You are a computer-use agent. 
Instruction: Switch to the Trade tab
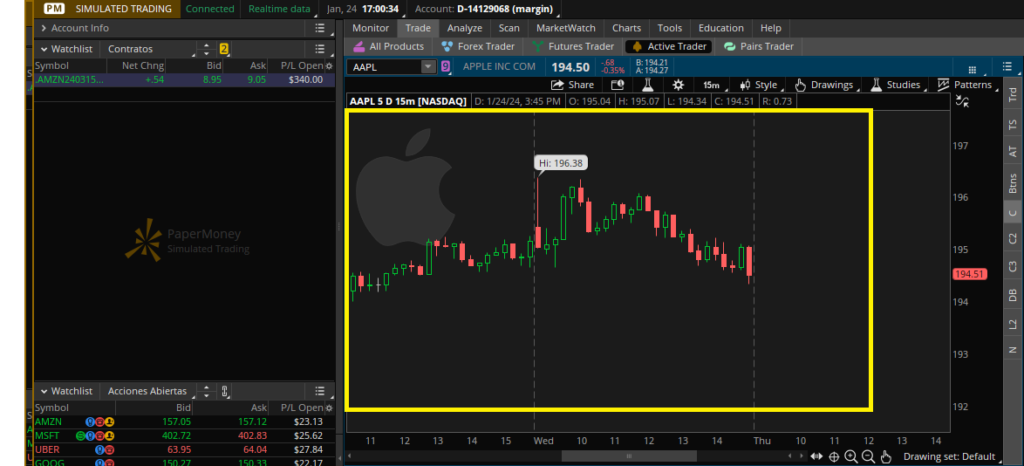click(x=418, y=28)
